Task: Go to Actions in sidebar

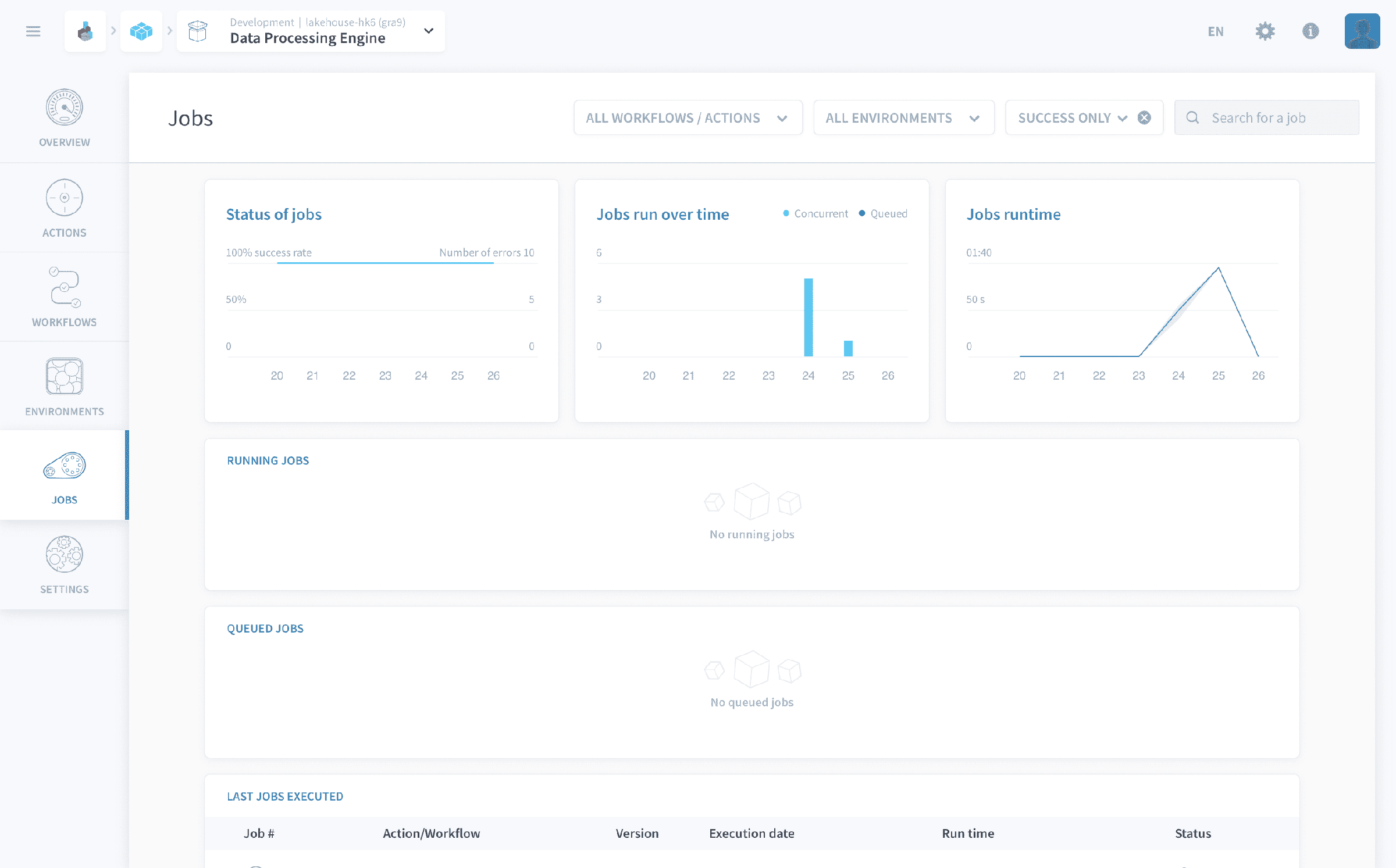Action: click(65, 208)
